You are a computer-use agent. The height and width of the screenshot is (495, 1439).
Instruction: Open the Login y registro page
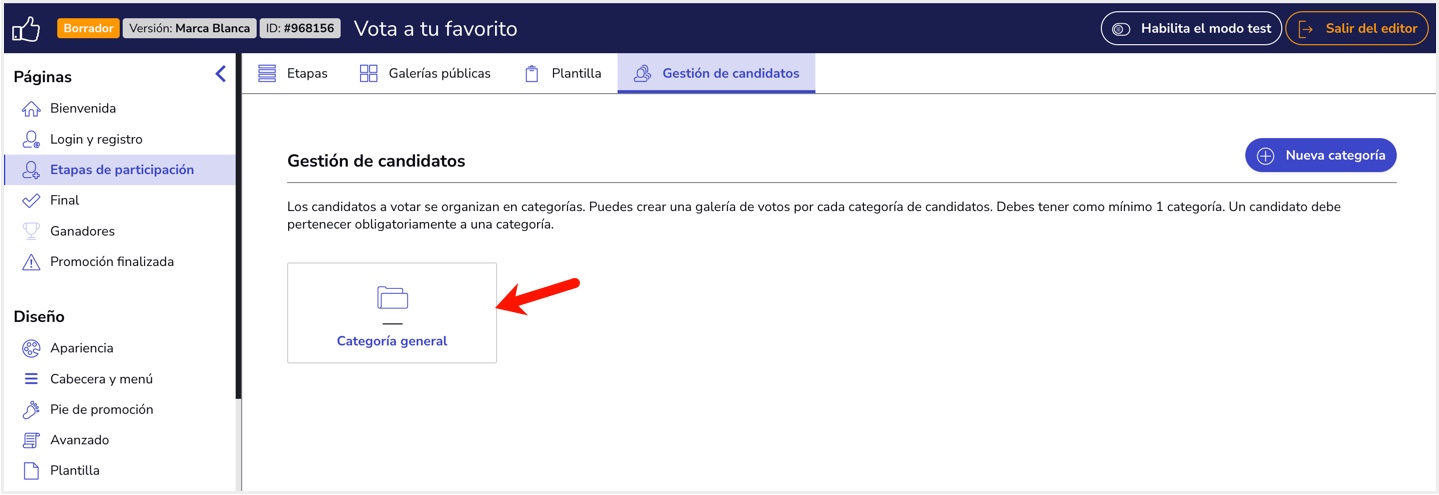tap(96, 139)
